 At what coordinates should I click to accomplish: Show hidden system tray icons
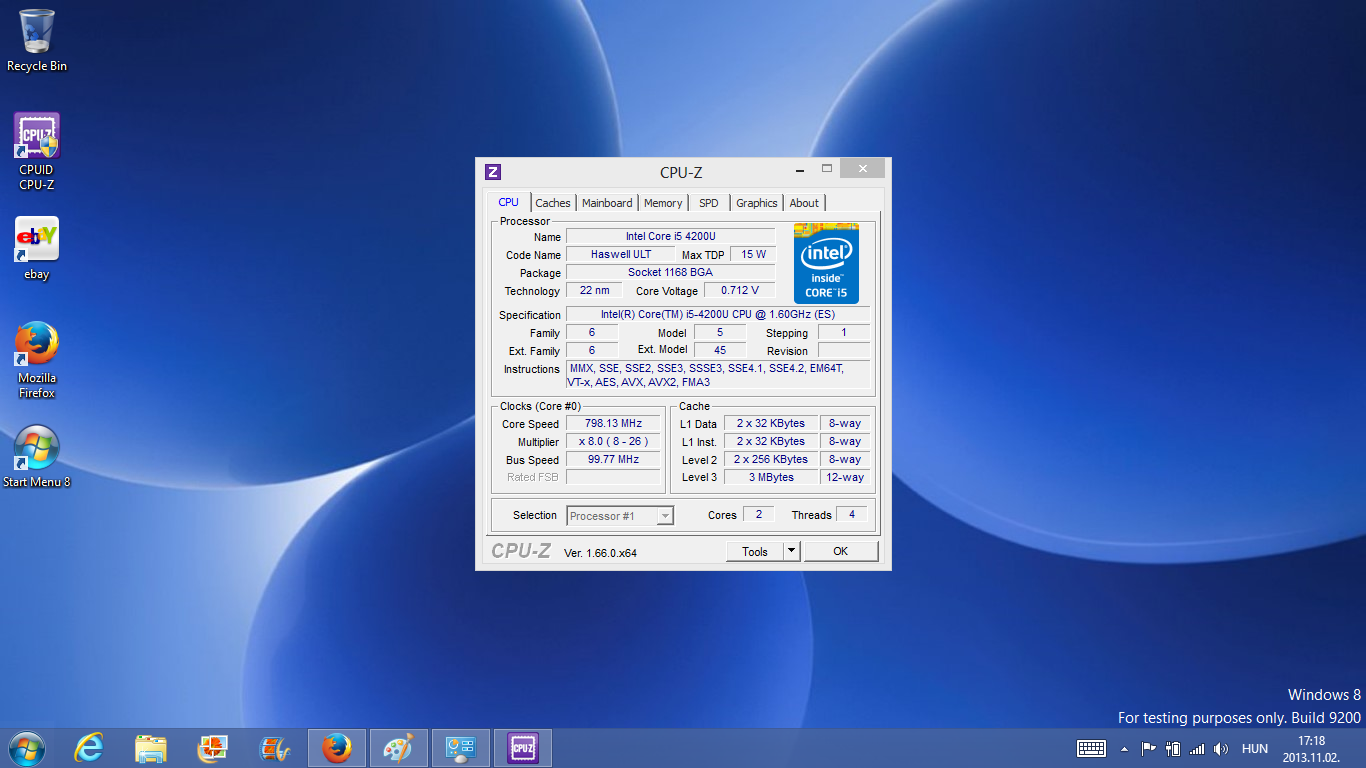point(1124,748)
